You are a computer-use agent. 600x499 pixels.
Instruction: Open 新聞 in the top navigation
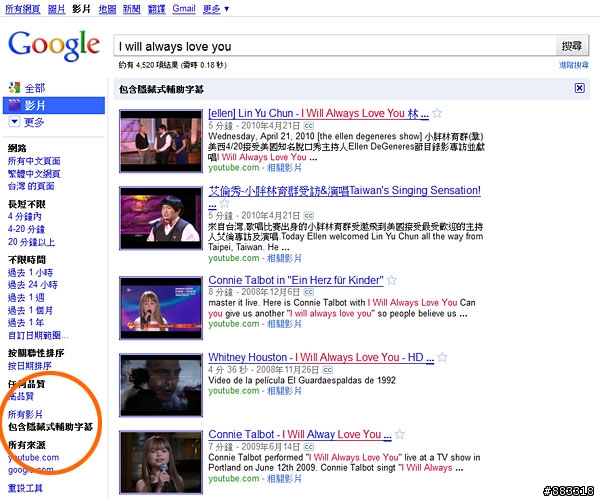point(132,9)
